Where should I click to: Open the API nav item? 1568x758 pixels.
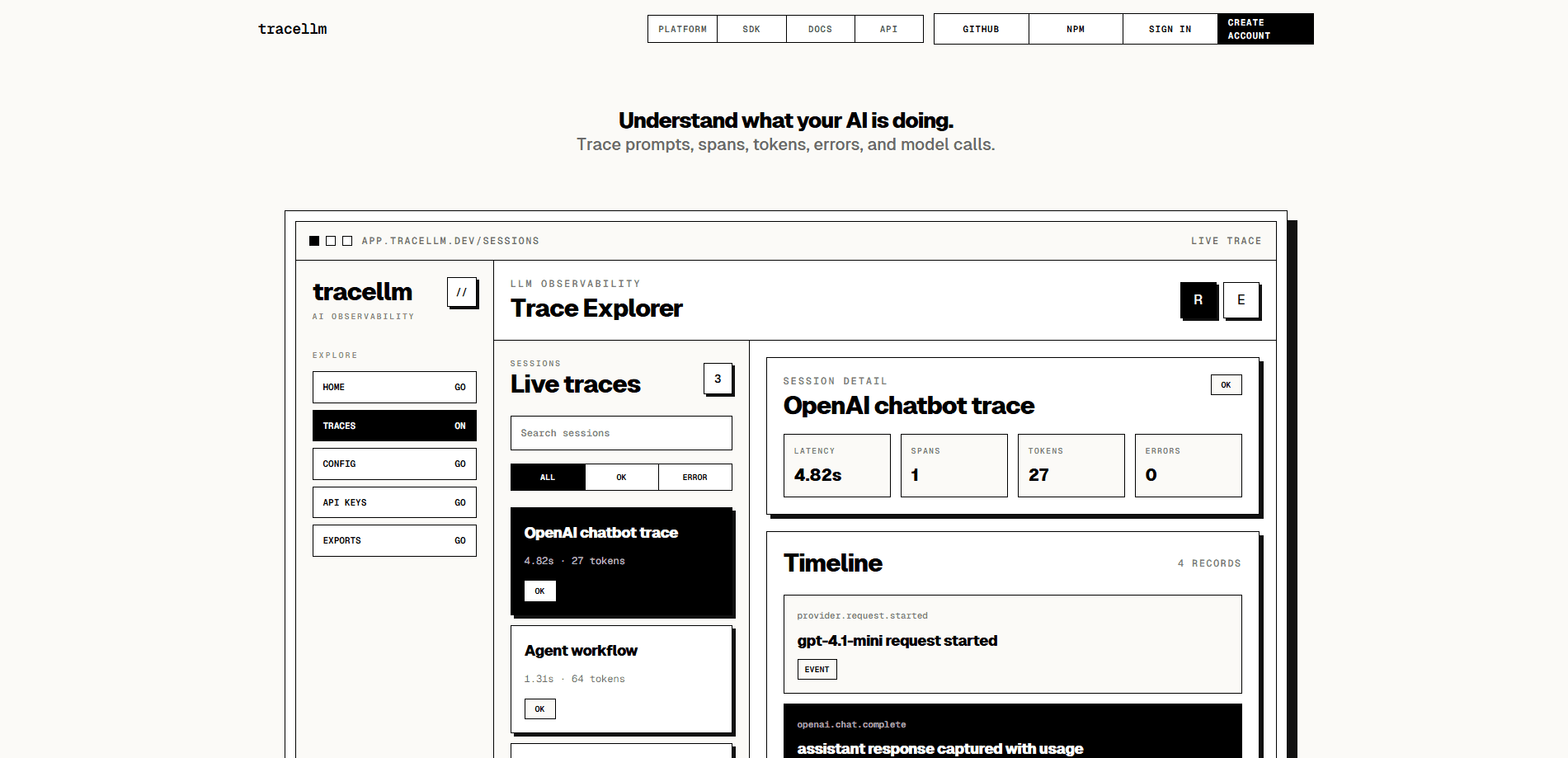[x=889, y=29]
